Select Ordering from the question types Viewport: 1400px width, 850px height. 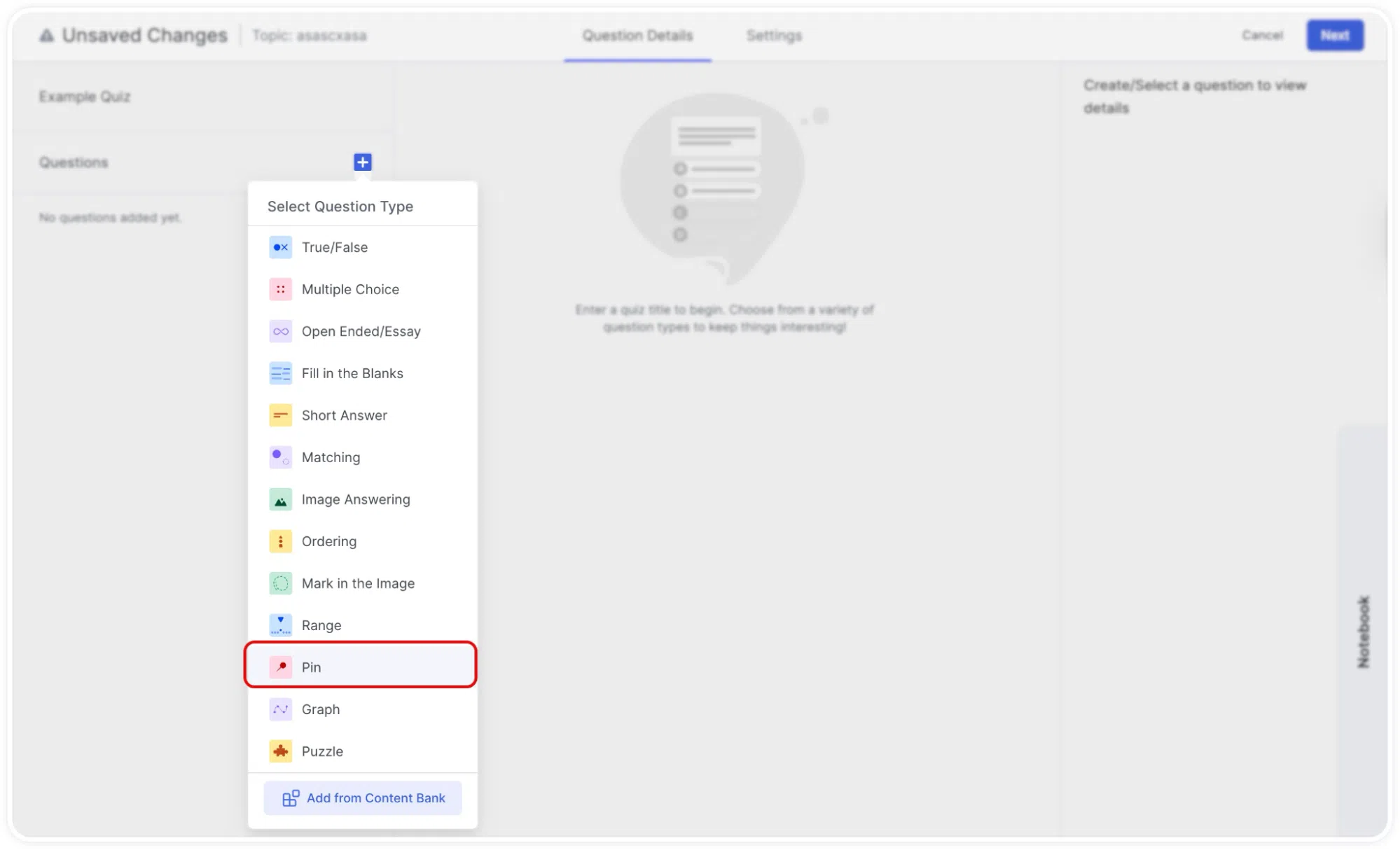(x=362, y=541)
